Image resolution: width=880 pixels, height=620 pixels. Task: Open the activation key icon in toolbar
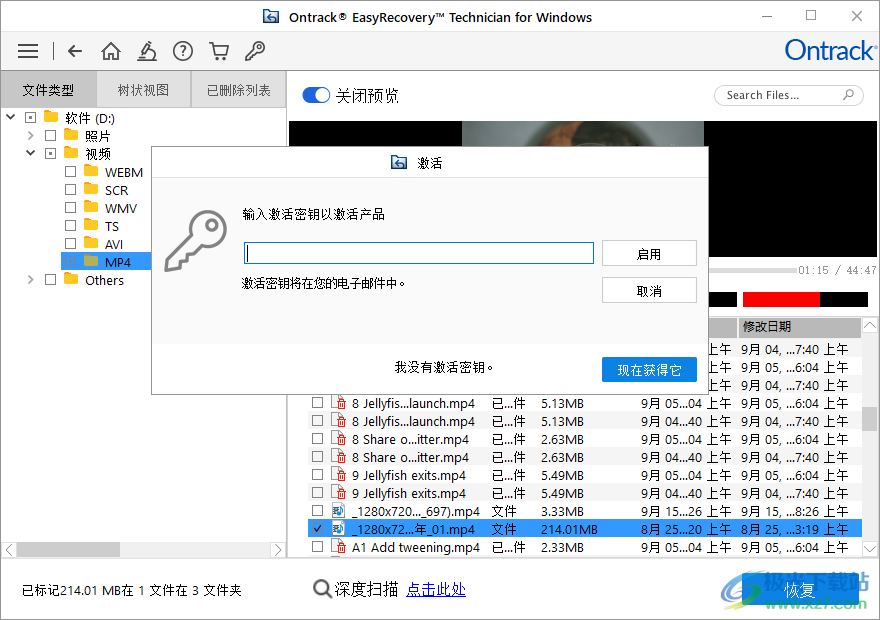[x=255, y=51]
